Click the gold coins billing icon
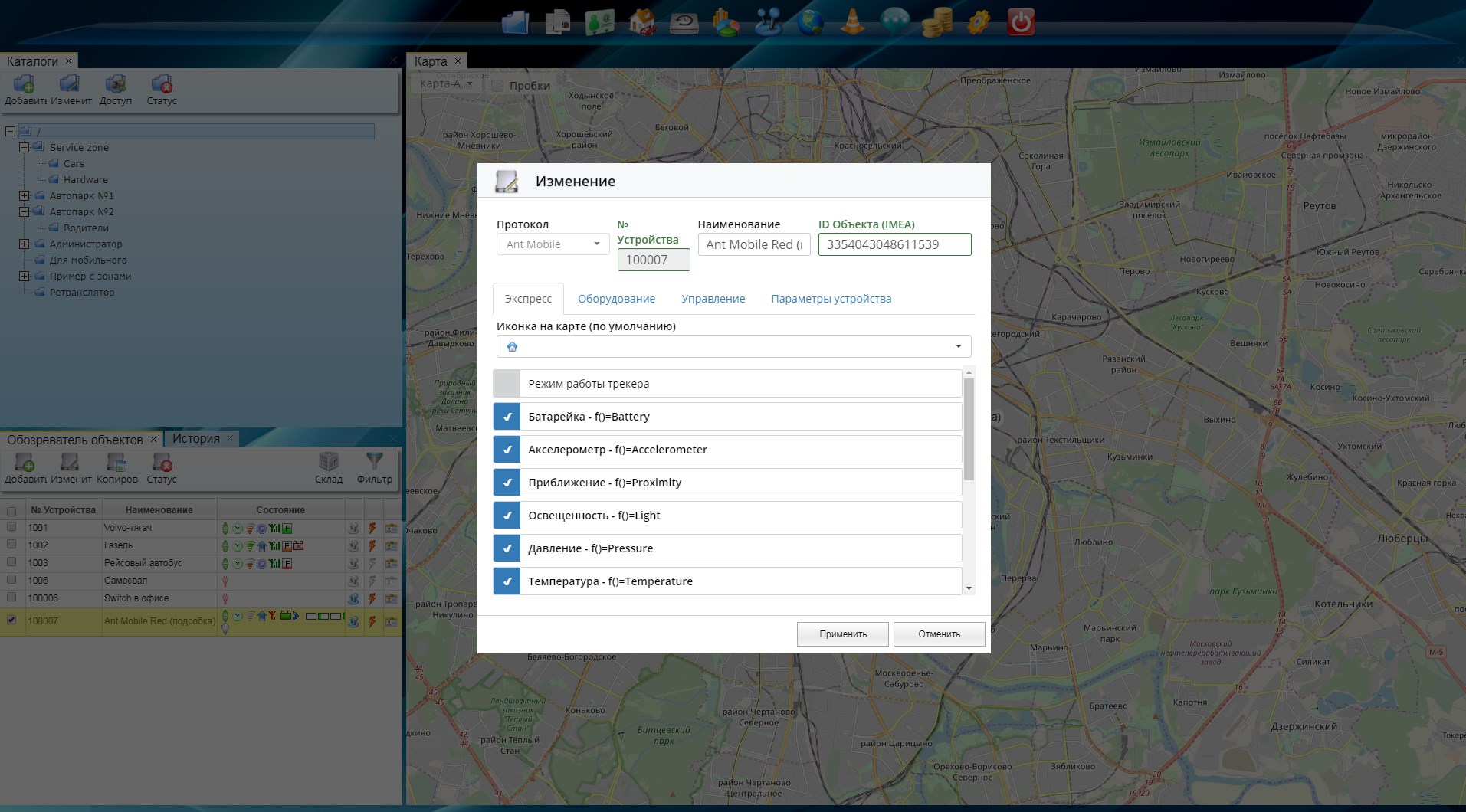This screenshot has height=812, width=1466. (x=936, y=22)
